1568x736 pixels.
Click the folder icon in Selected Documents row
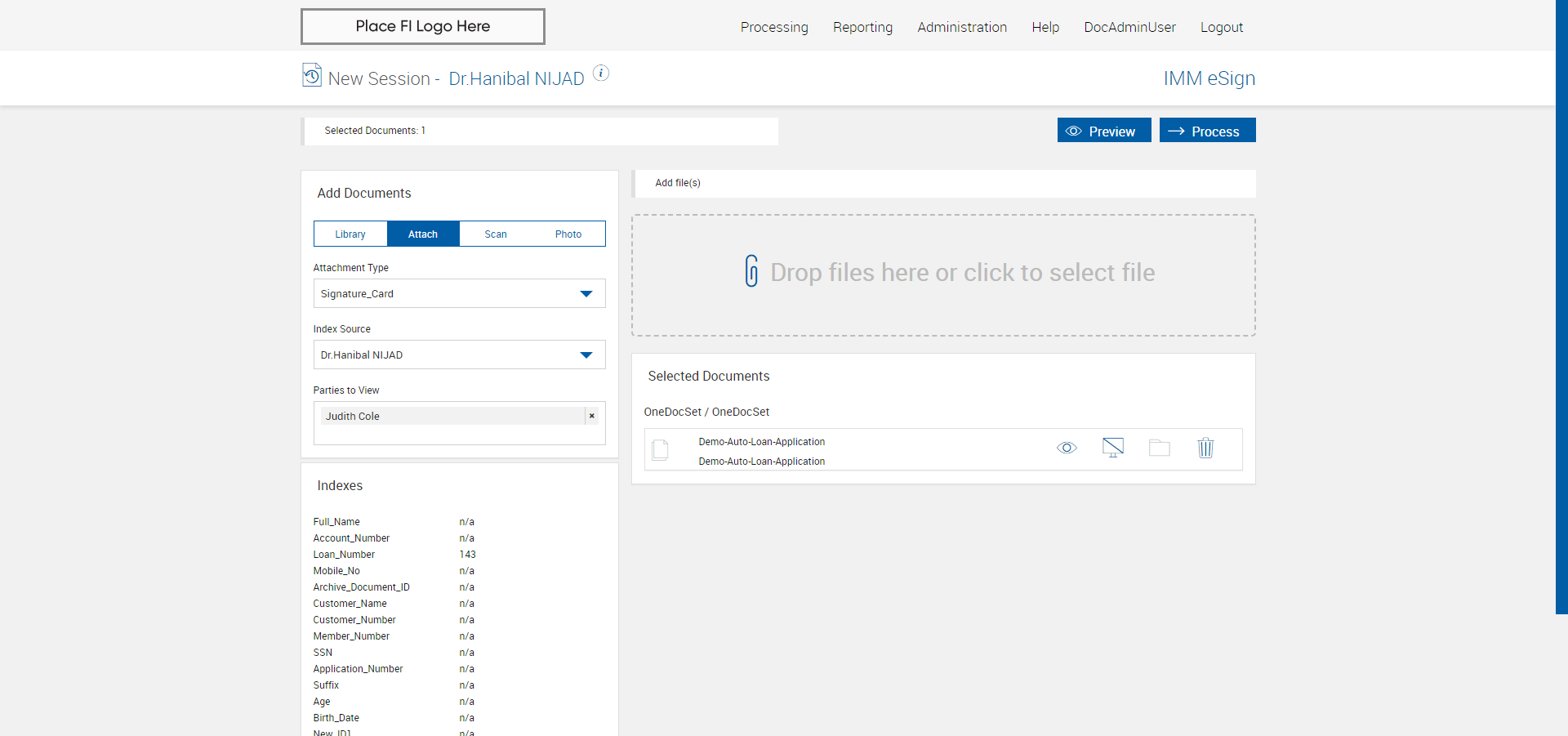1159,448
